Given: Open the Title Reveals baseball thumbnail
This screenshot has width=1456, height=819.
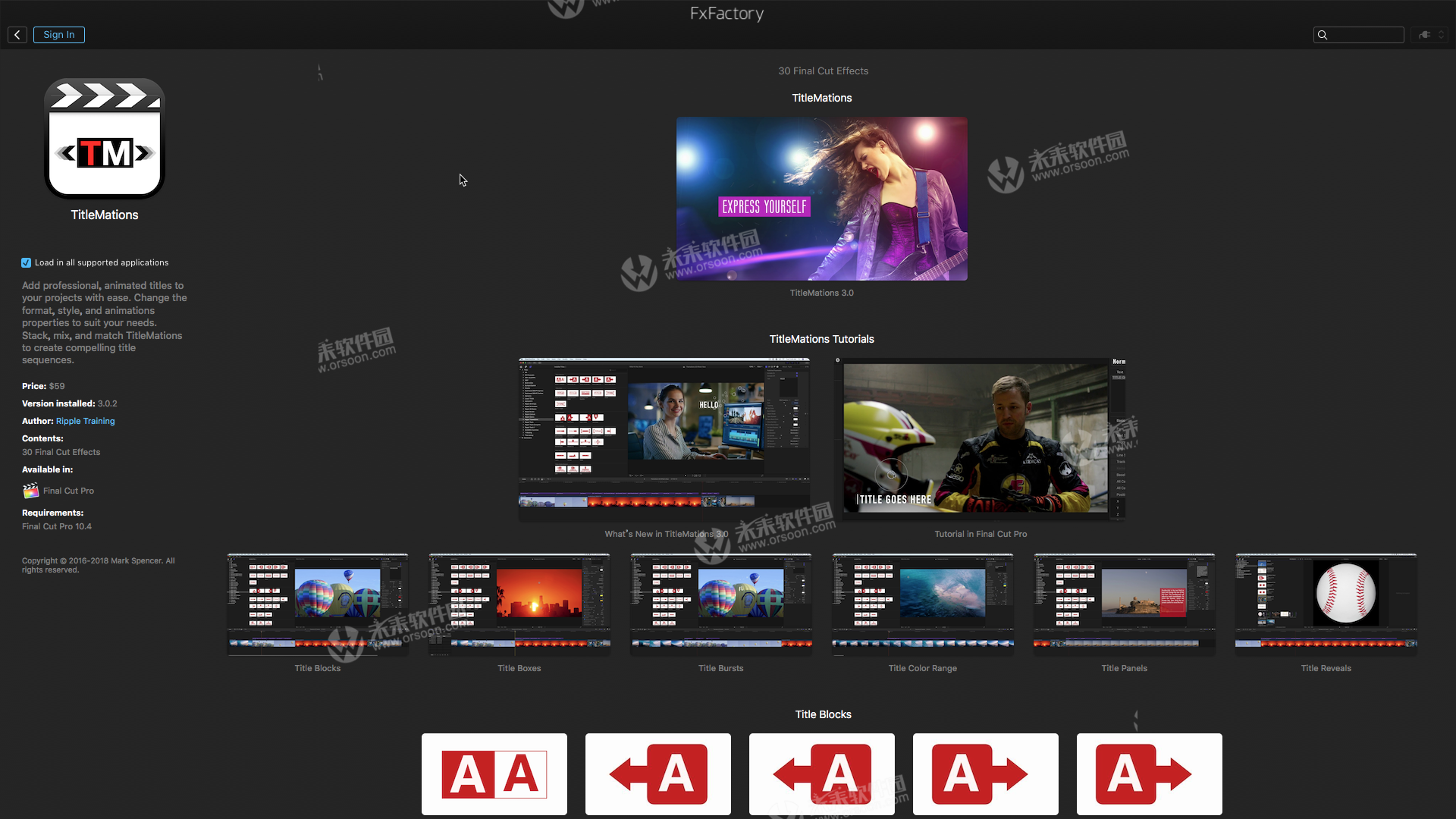Looking at the screenshot, I should (x=1326, y=604).
